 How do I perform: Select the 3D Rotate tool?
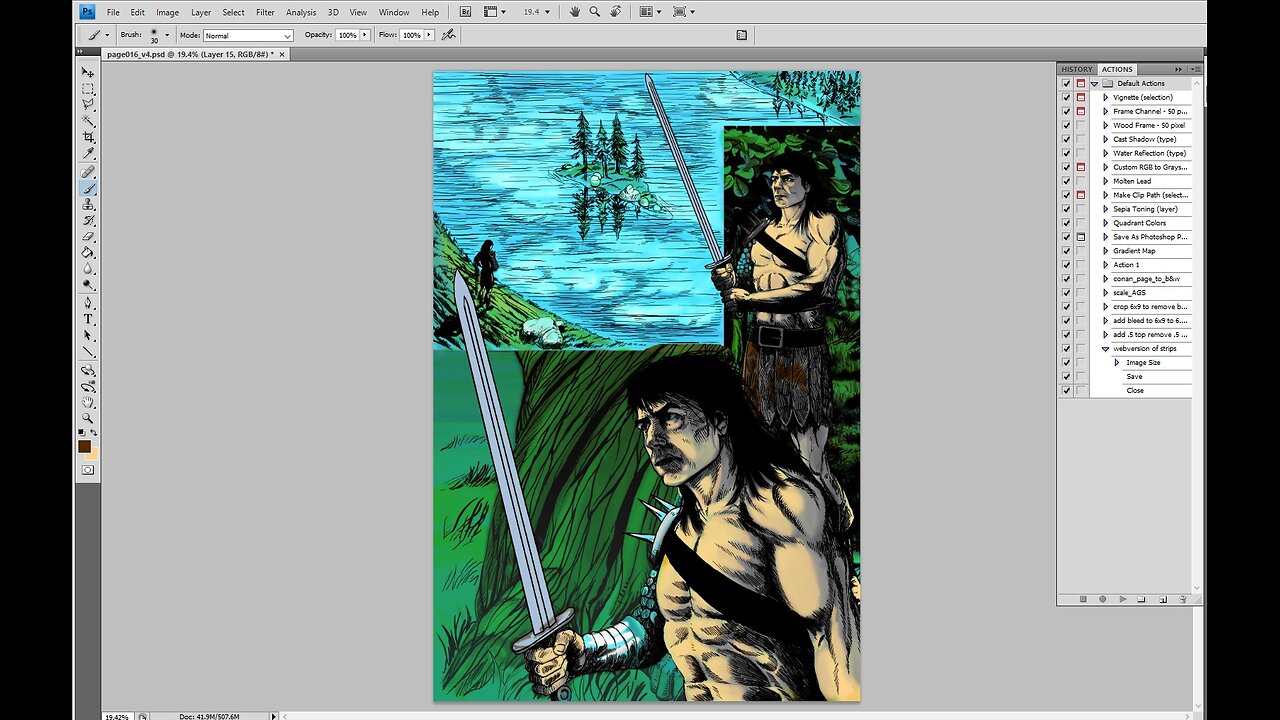88,370
